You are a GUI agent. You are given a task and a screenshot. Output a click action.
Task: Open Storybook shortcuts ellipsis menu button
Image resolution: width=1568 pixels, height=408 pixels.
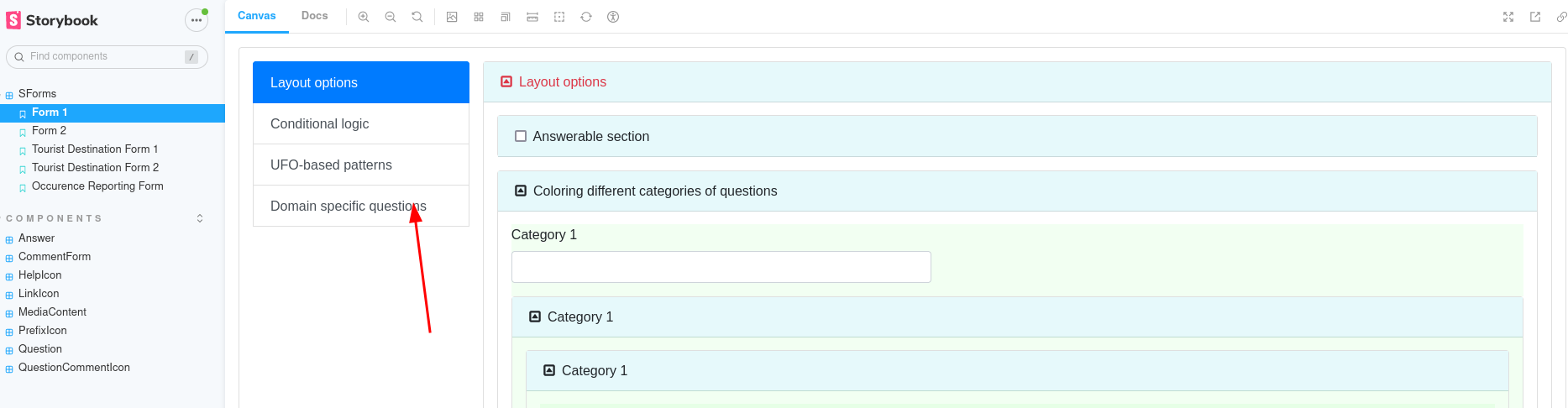click(x=196, y=20)
